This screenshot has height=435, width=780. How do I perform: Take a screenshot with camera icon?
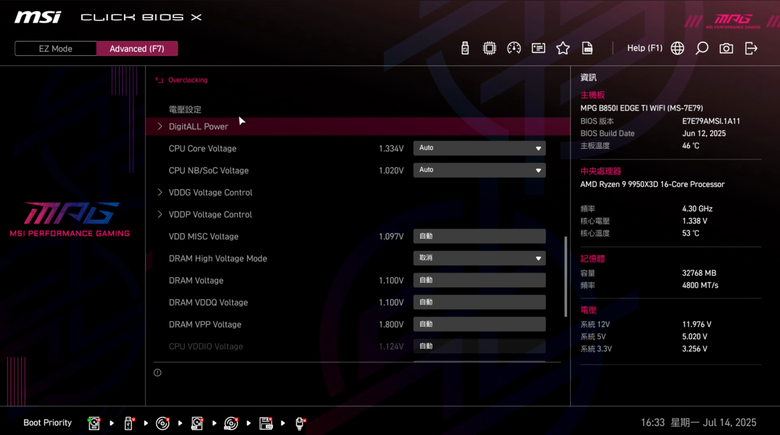[726, 48]
